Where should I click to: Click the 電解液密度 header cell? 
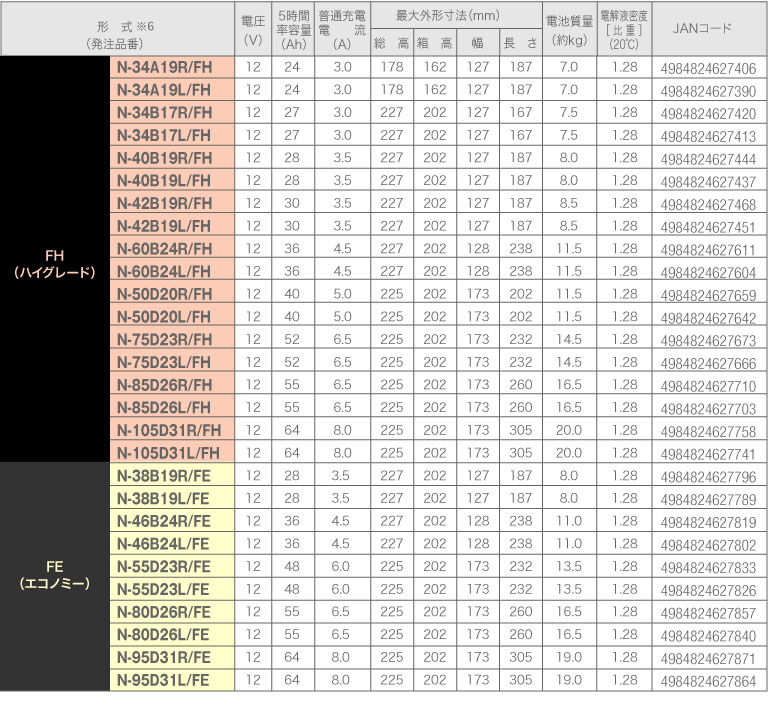tap(624, 29)
